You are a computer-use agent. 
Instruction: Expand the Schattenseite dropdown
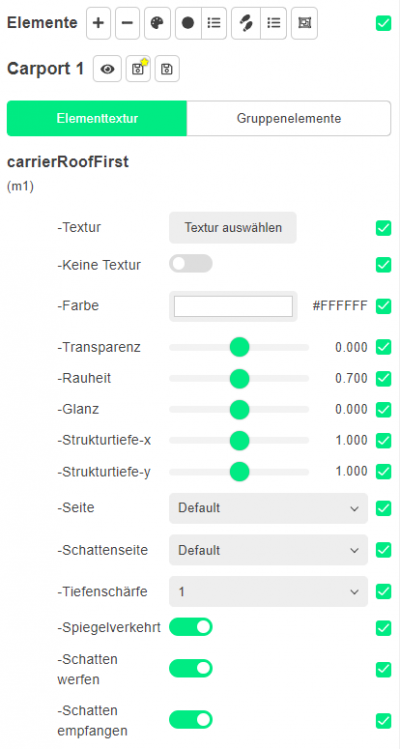(x=269, y=550)
